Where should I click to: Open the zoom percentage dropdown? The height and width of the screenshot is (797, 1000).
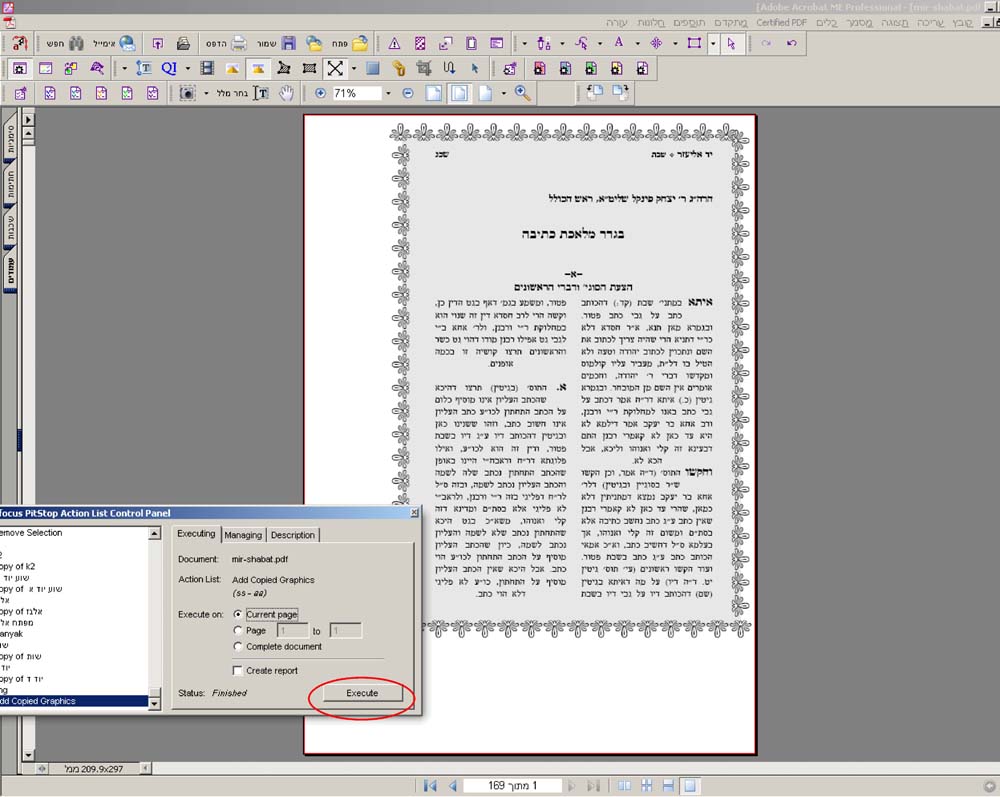387,93
